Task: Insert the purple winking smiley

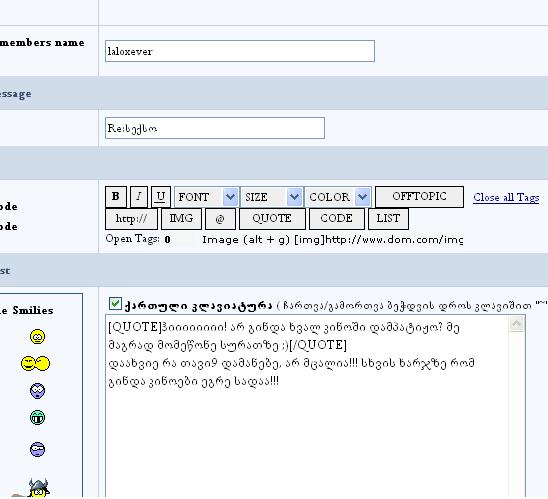Action: [x=37, y=449]
